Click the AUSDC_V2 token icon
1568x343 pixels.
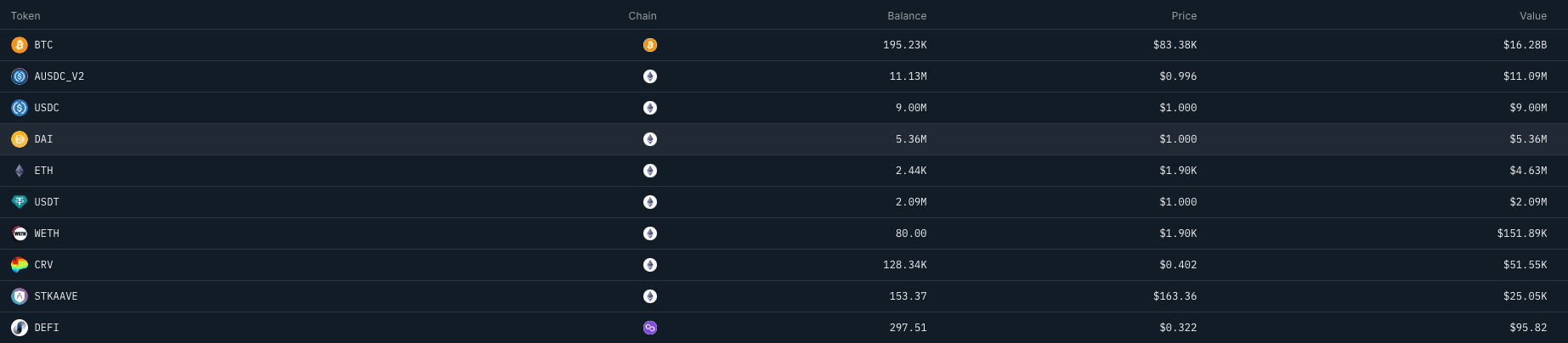point(20,76)
